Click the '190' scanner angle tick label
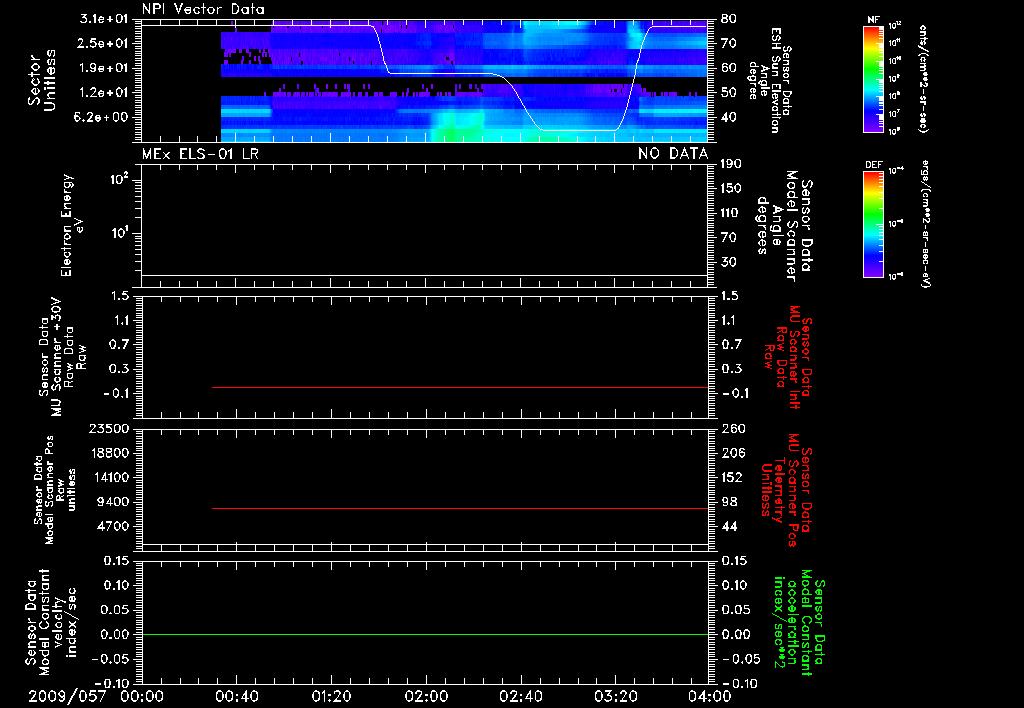 [731, 164]
